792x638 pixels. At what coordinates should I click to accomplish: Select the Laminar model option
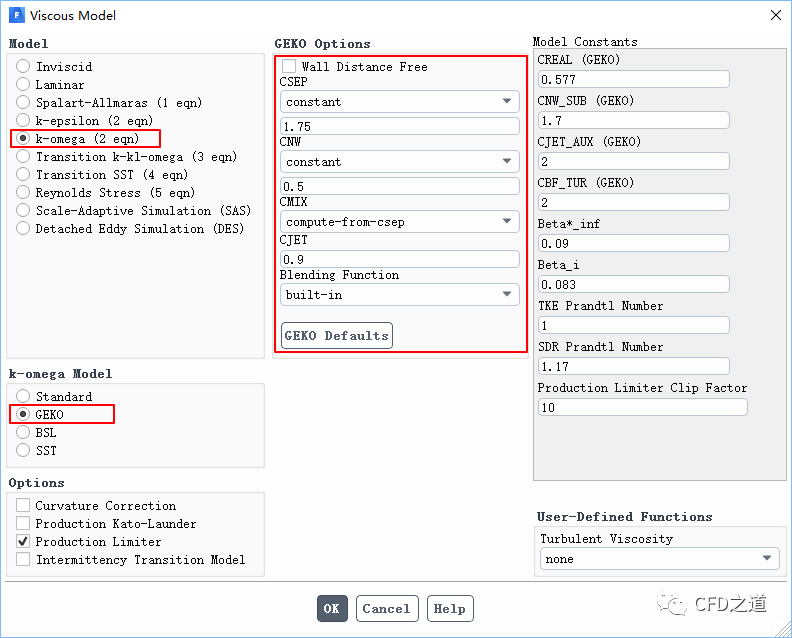pyautogui.click(x=23, y=84)
